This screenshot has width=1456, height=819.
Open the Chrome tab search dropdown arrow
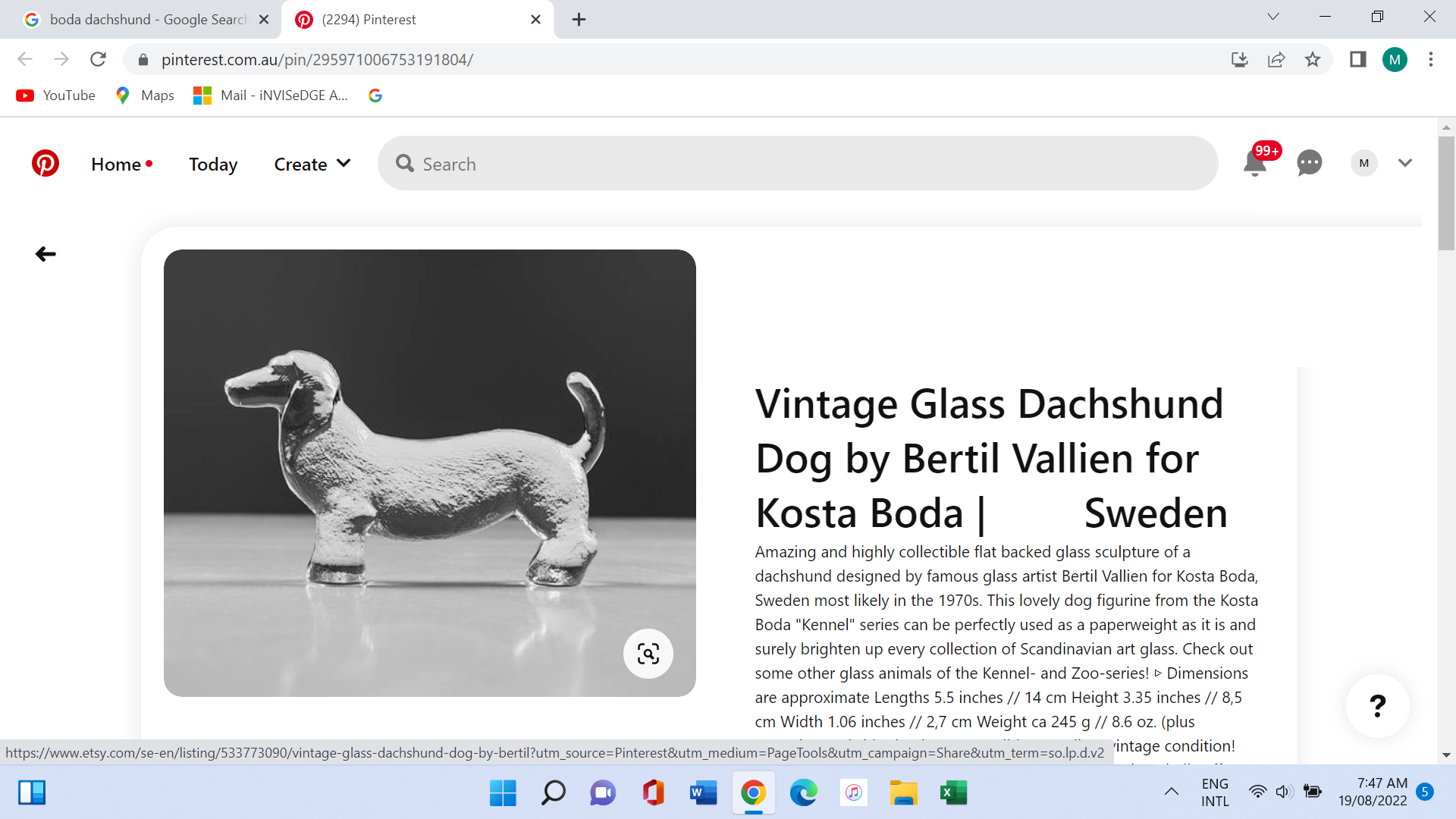[x=1273, y=17]
